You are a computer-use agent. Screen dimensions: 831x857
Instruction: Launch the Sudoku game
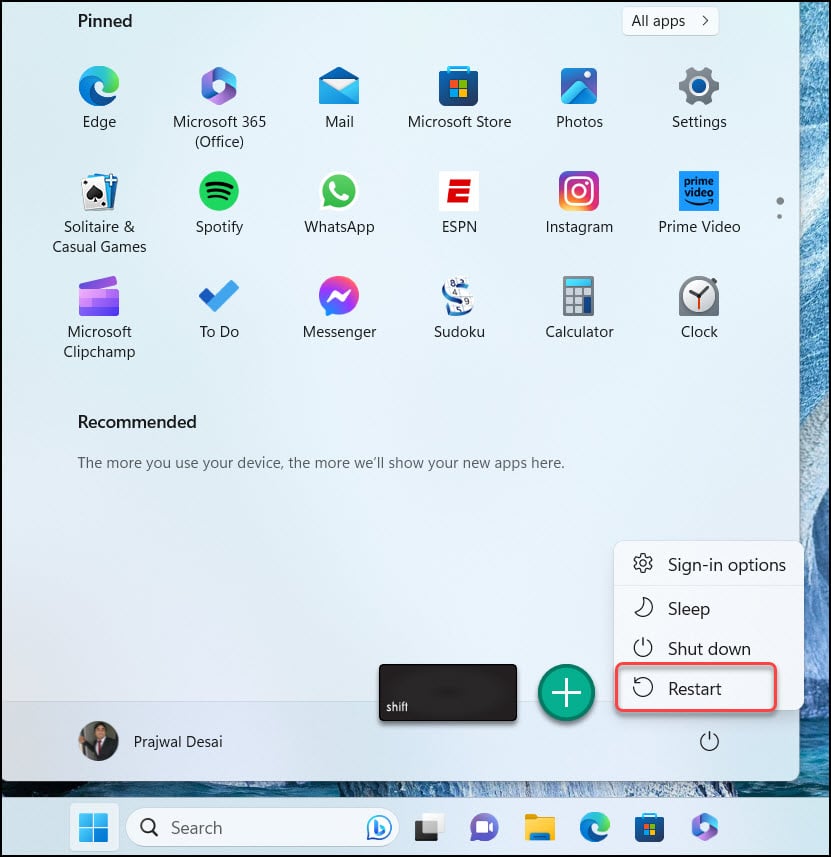tap(459, 308)
